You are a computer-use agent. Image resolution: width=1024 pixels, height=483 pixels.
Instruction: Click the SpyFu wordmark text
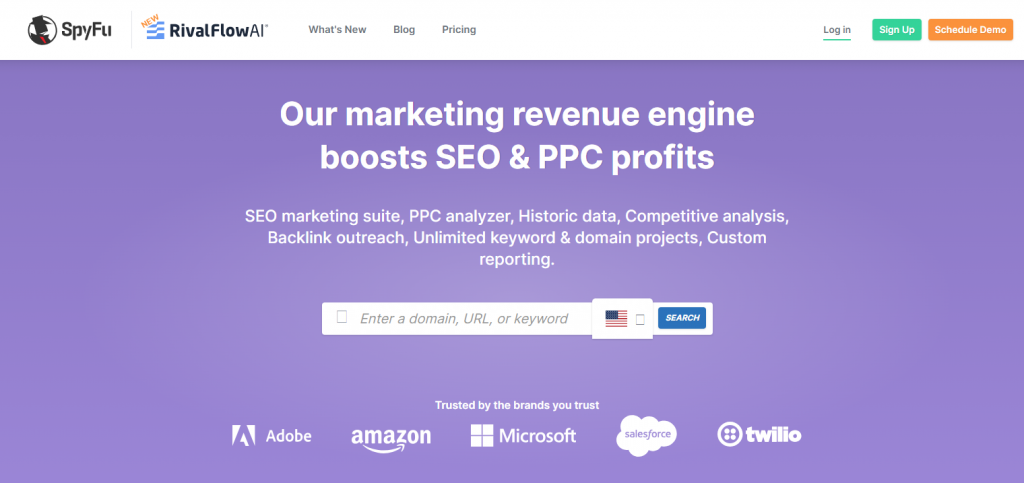88,31
